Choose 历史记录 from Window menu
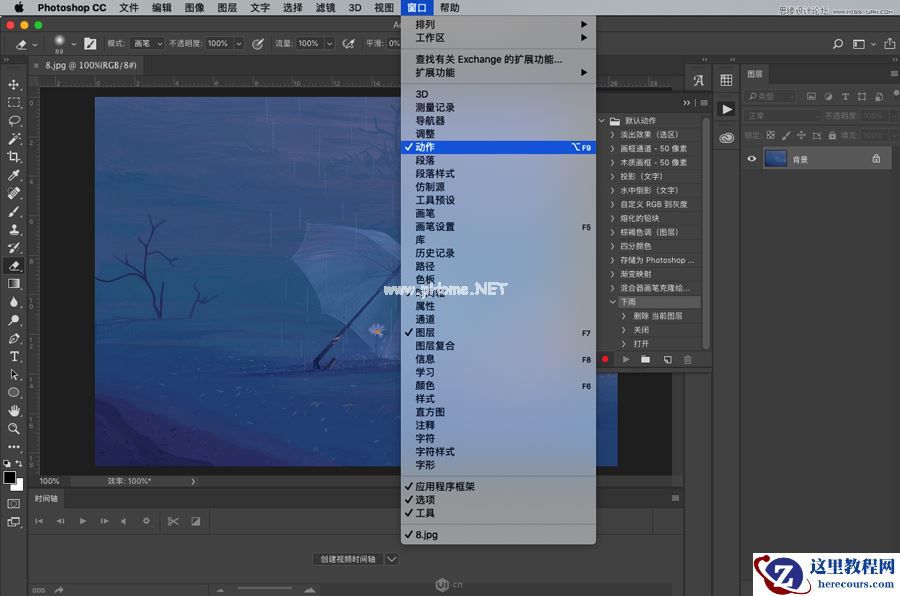This screenshot has height=596, width=900. (498, 253)
